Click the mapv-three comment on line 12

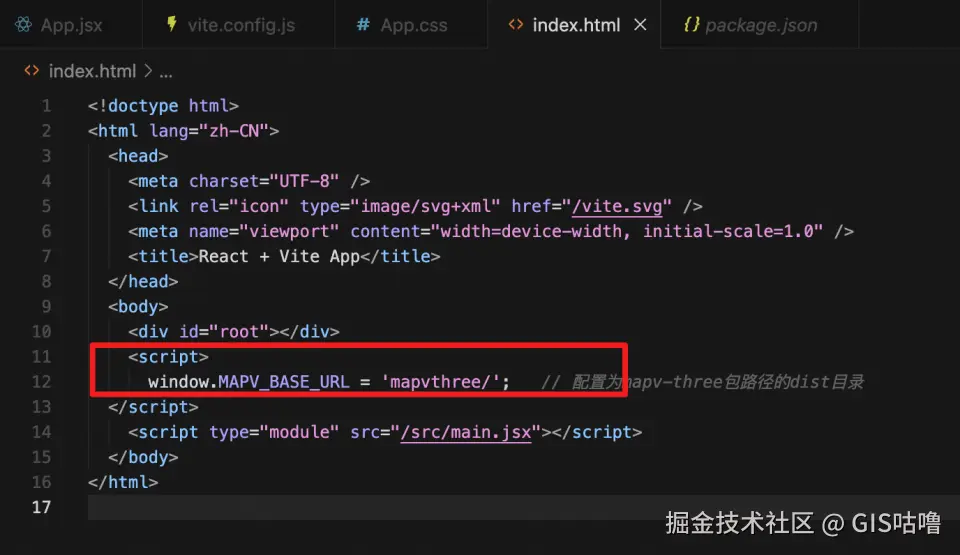point(703,382)
